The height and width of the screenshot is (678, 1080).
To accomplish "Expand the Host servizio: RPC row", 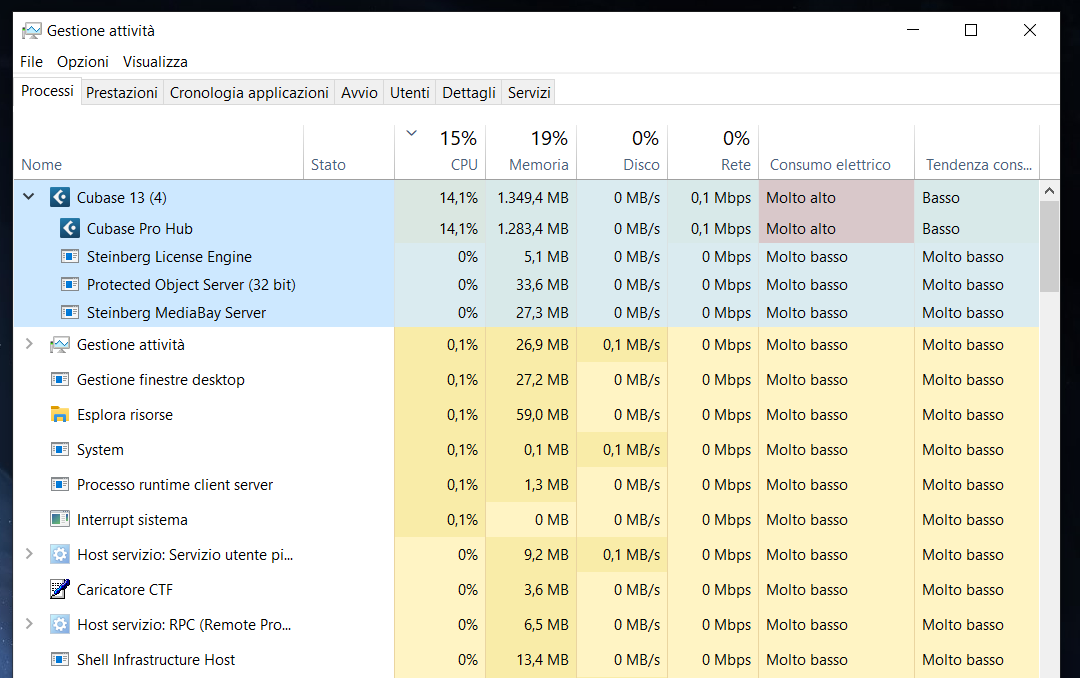I will (x=29, y=625).
